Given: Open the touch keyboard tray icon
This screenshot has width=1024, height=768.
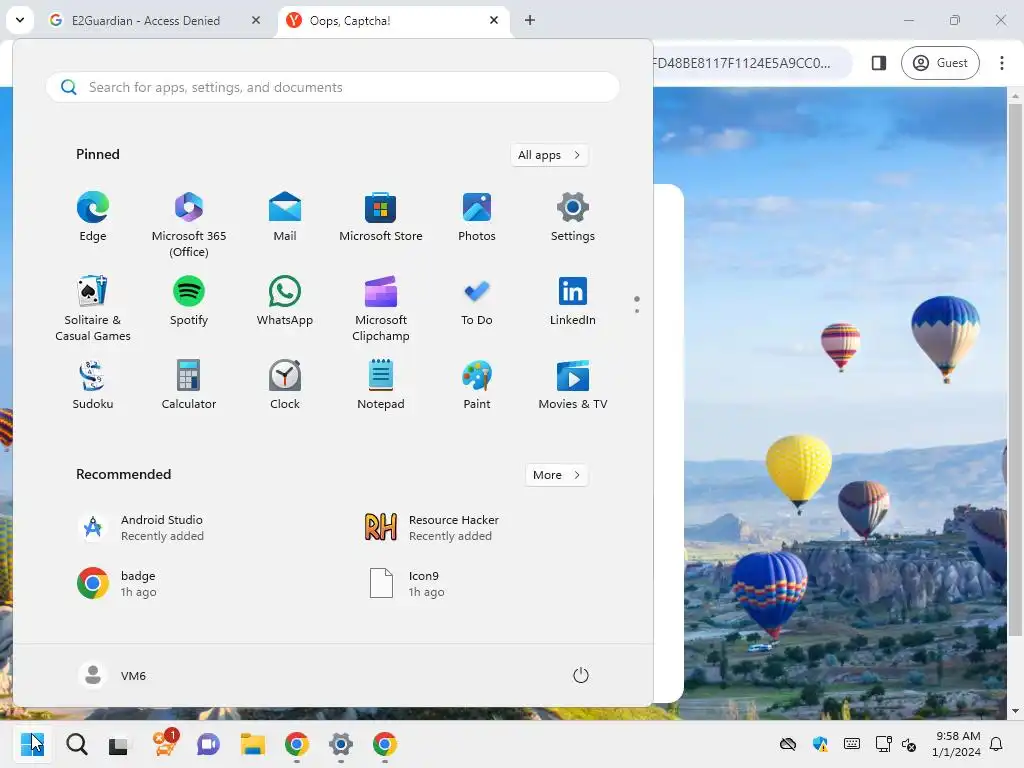Looking at the screenshot, I should pyautogui.click(x=852, y=744).
